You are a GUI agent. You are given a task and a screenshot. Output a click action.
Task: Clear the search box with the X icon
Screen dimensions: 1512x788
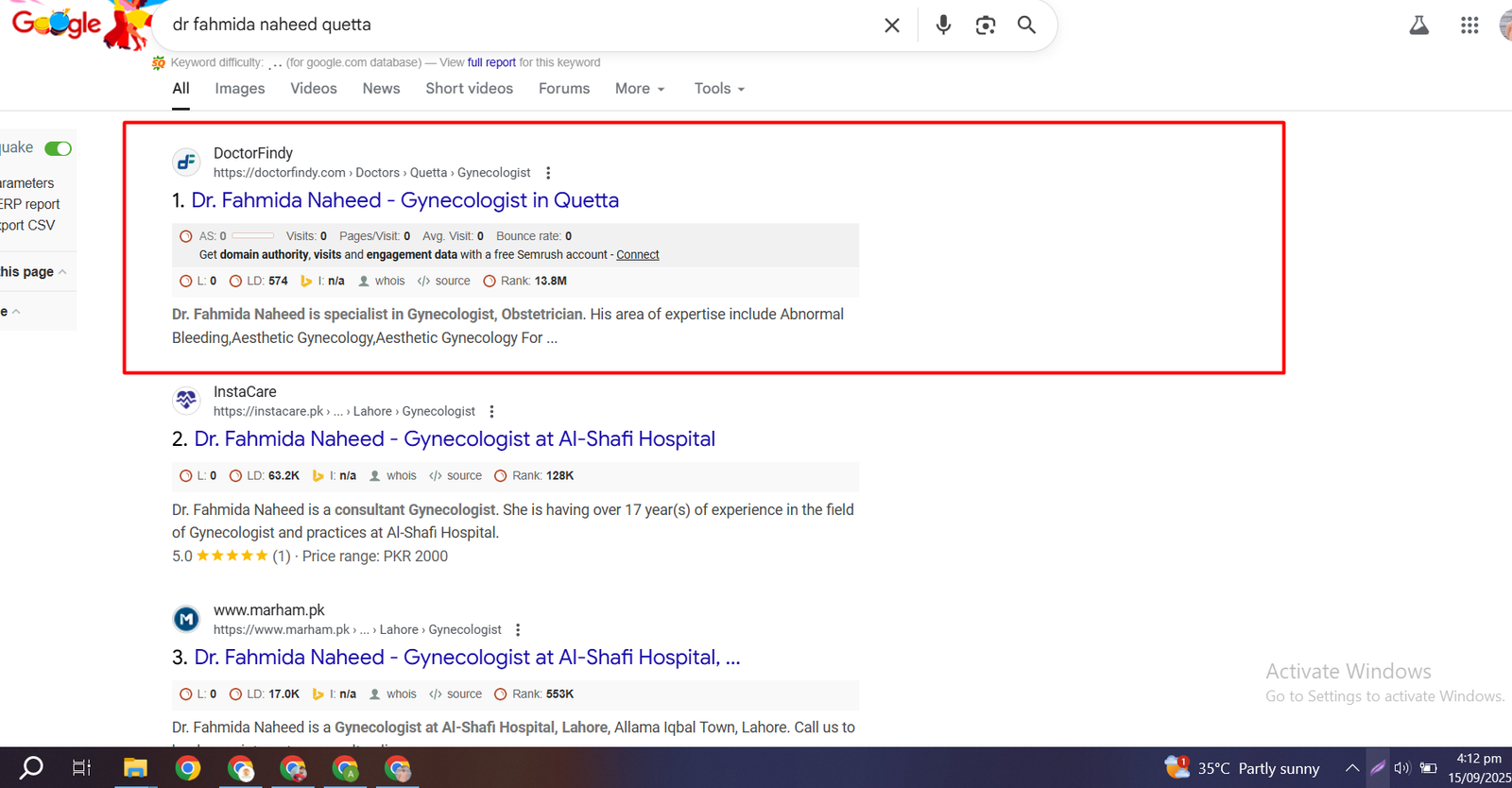[891, 26]
